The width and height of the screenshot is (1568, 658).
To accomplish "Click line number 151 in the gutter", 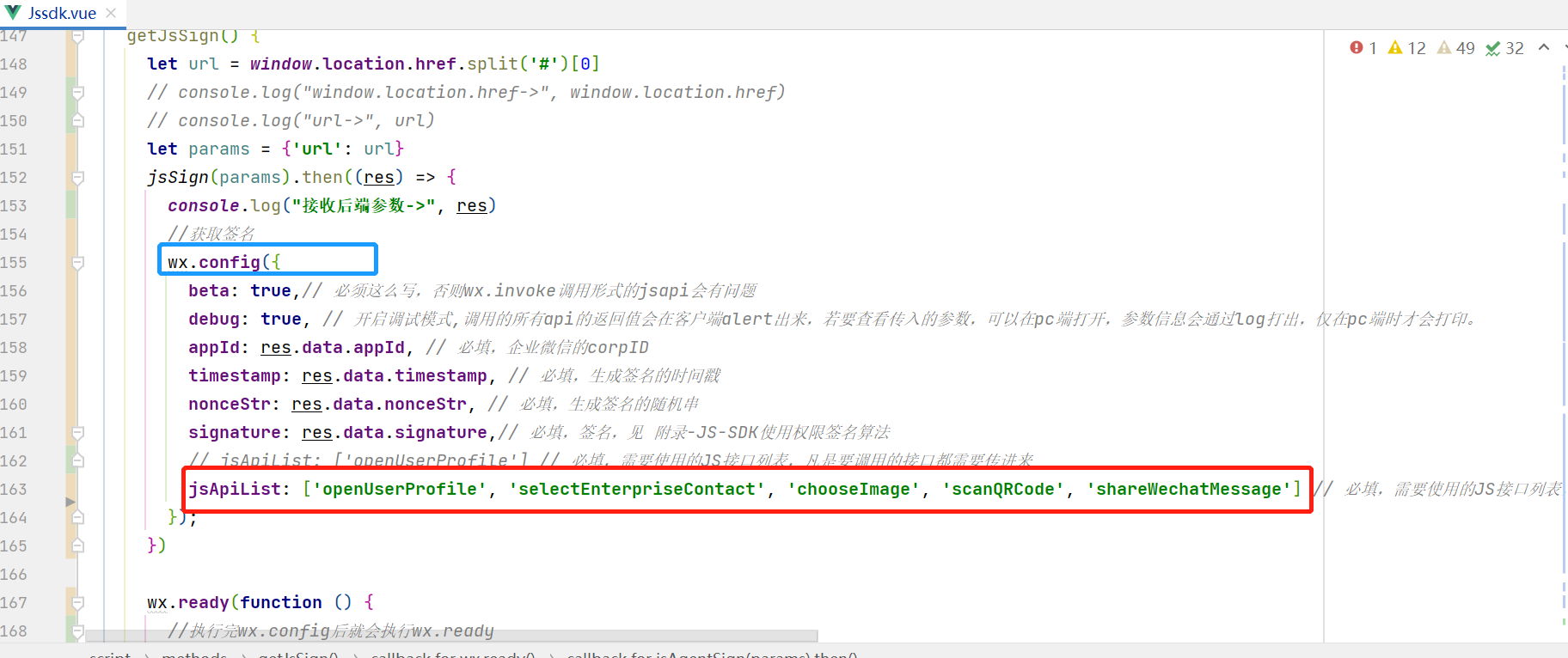I will point(14,149).
